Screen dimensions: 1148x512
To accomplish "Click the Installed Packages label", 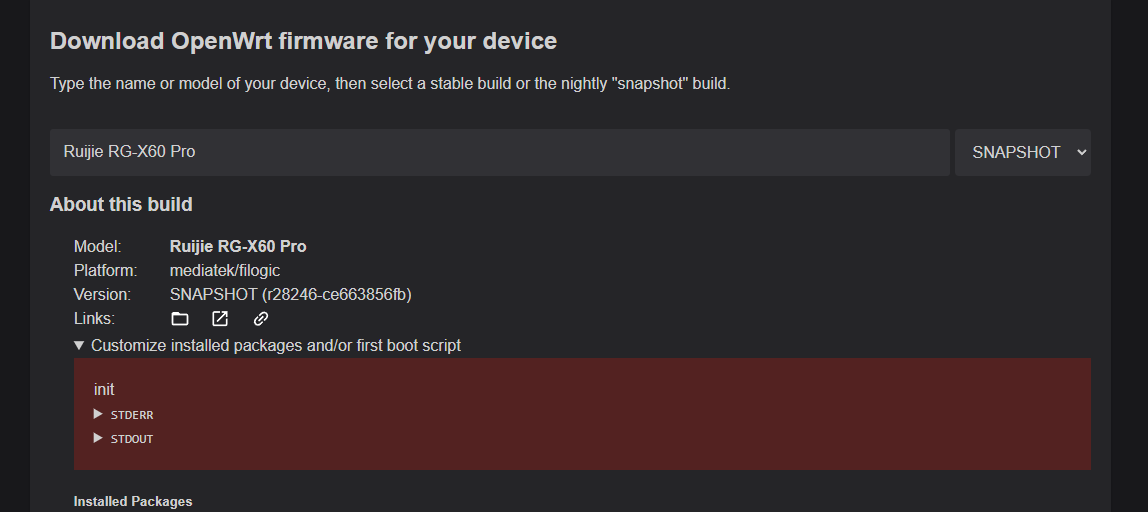I will click(133, 502).
